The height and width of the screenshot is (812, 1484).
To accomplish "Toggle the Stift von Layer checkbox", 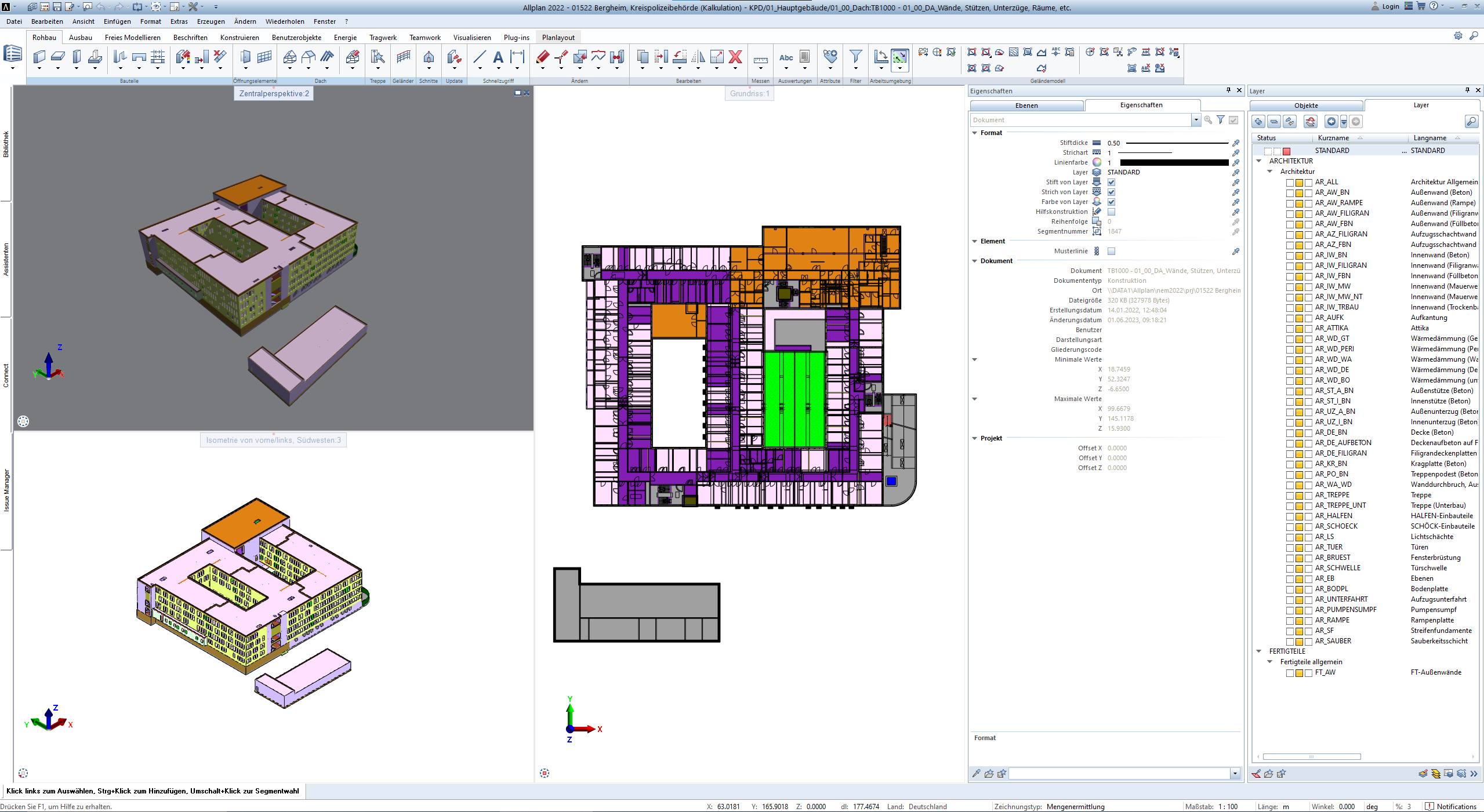I will pos(1111,182).
